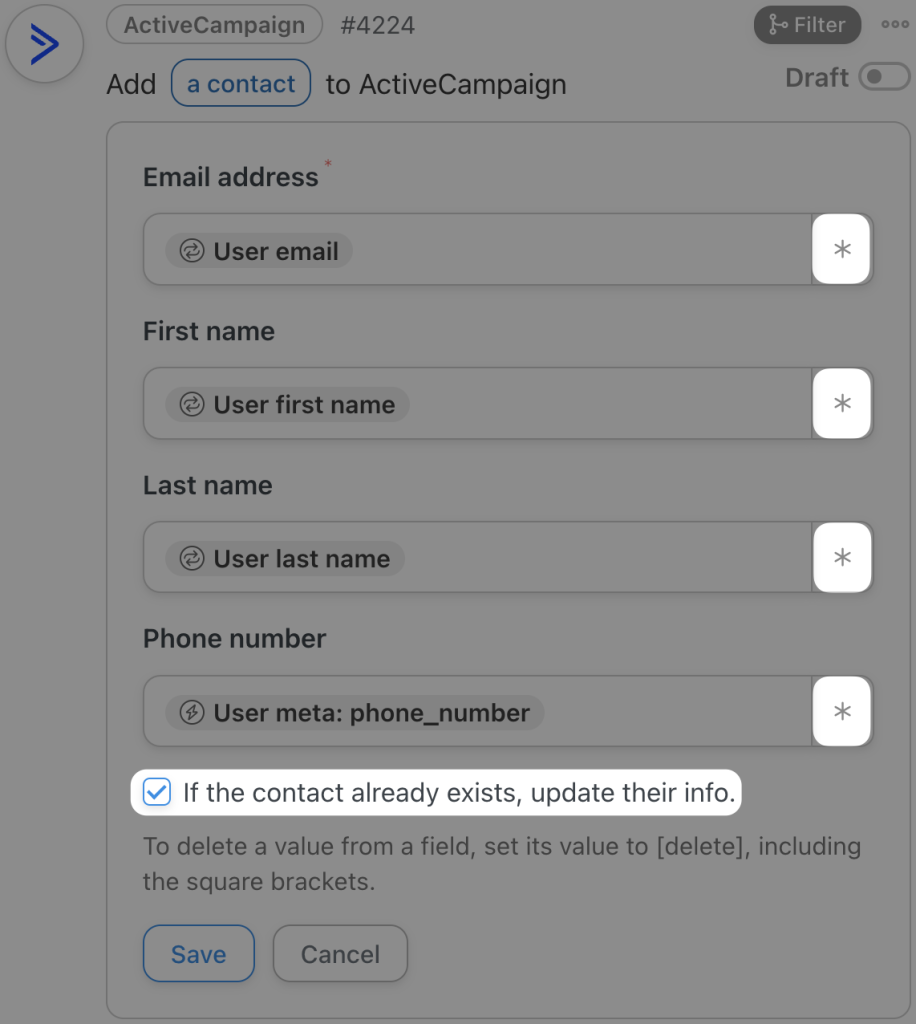Viewport: 916px width, 1024px height.
Task: Uncheck the update existing contact checkbox
Action: pyautogui.click(x=157, y=792)
